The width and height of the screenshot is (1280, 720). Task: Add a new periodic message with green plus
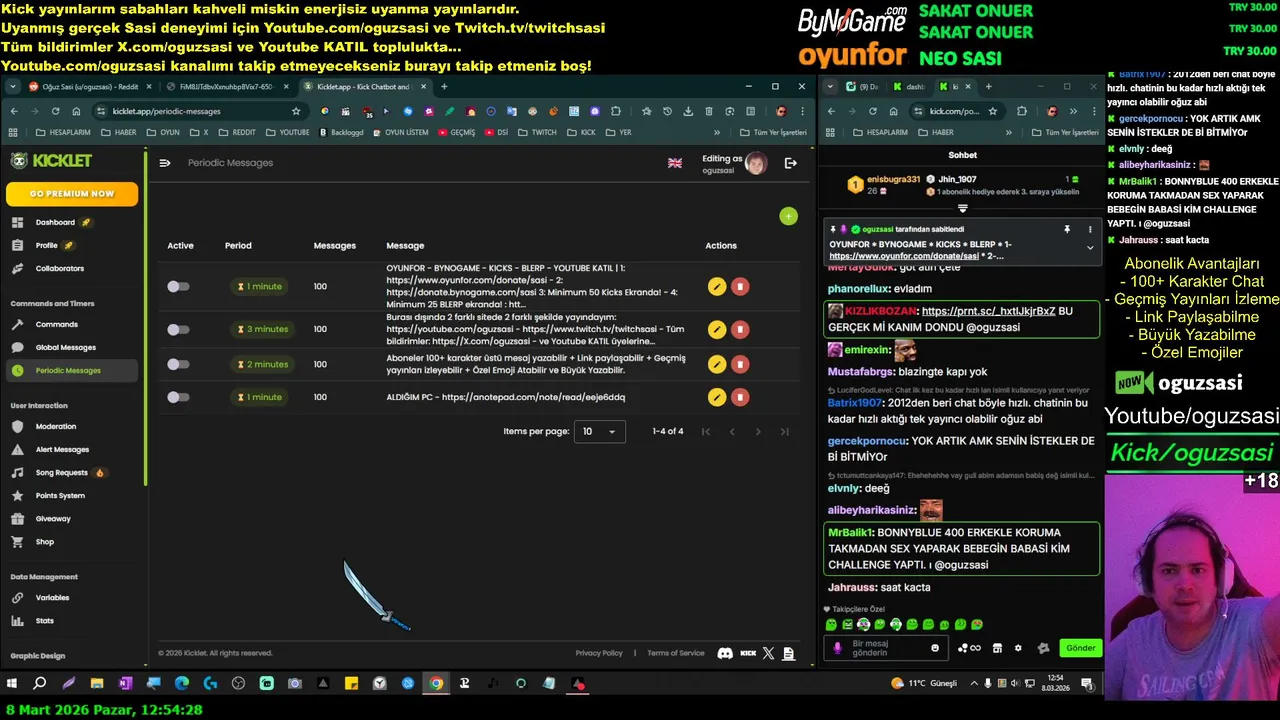click(x=788, y=216)
